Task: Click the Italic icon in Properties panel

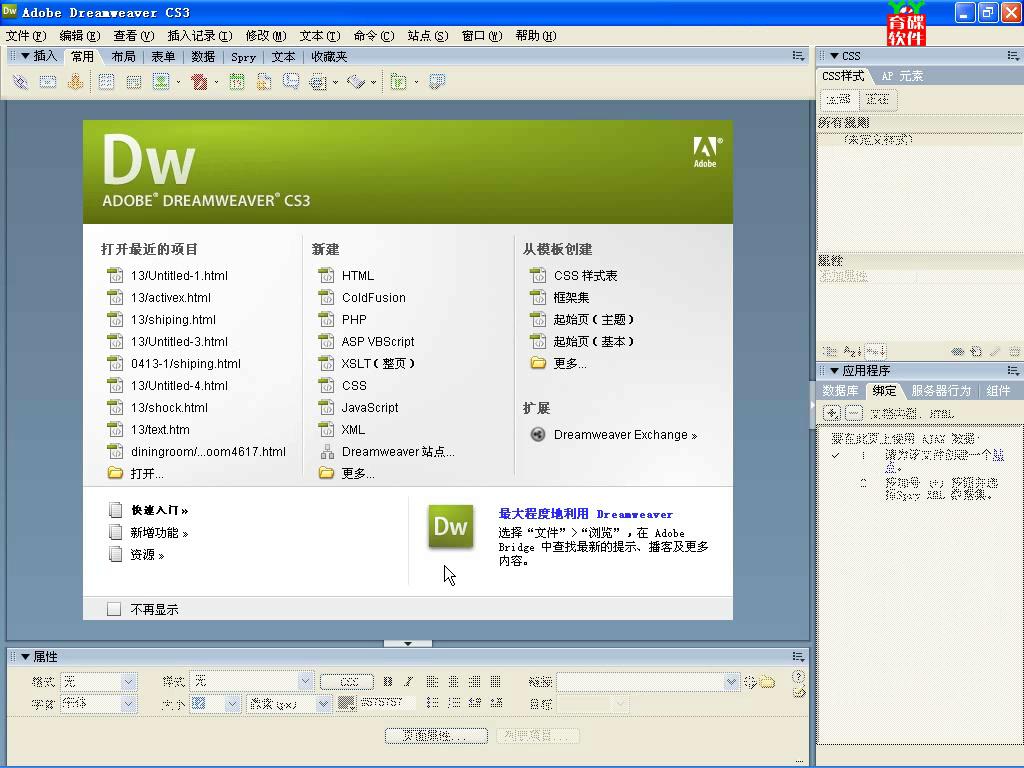Action: (x=408, y=682)
